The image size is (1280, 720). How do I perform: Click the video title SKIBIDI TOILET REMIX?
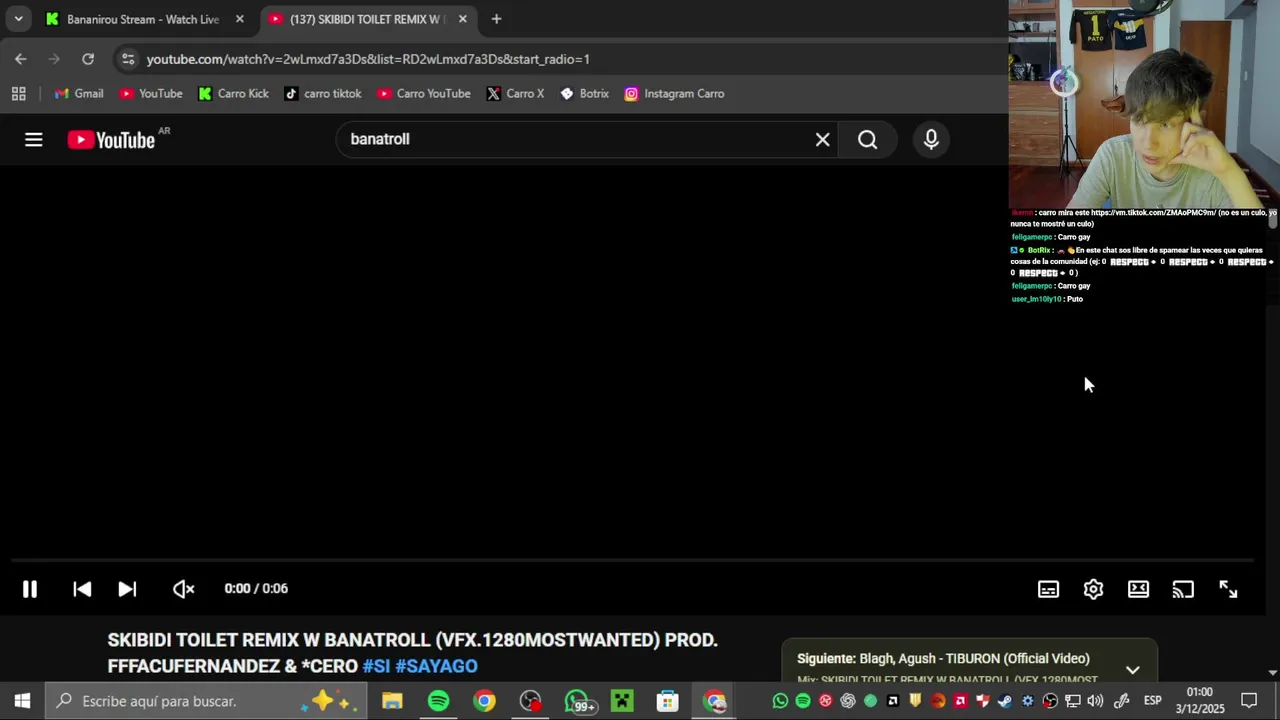pyautogui.click(x=412, y=653)
